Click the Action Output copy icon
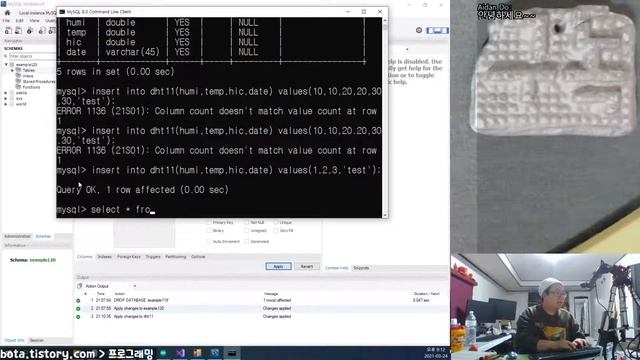Image resolution: width=640 pixels, height=360 pixels. click(x=80, y=286)
